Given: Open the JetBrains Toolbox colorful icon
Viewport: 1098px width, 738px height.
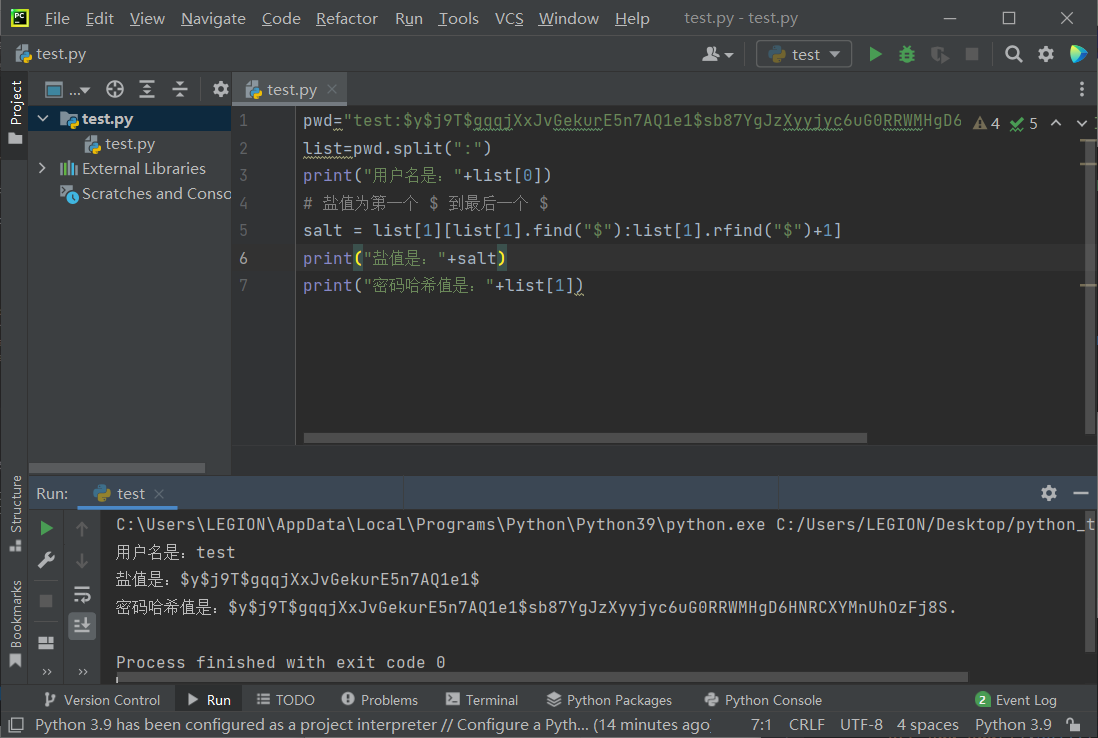Looking at the screenshot, I should (1078, 54).
